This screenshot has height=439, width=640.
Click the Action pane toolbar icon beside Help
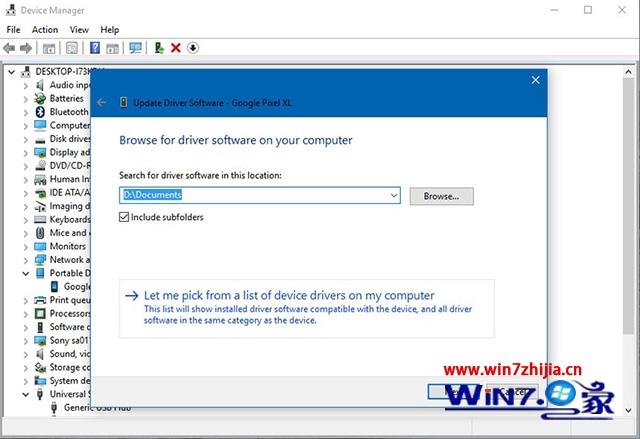[x=112, y=49]
